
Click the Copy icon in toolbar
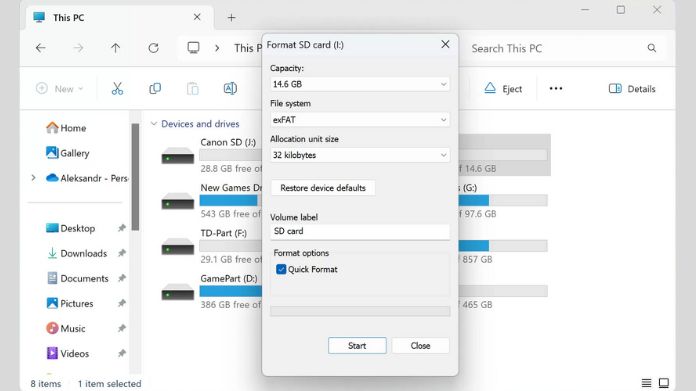point(155,89)
